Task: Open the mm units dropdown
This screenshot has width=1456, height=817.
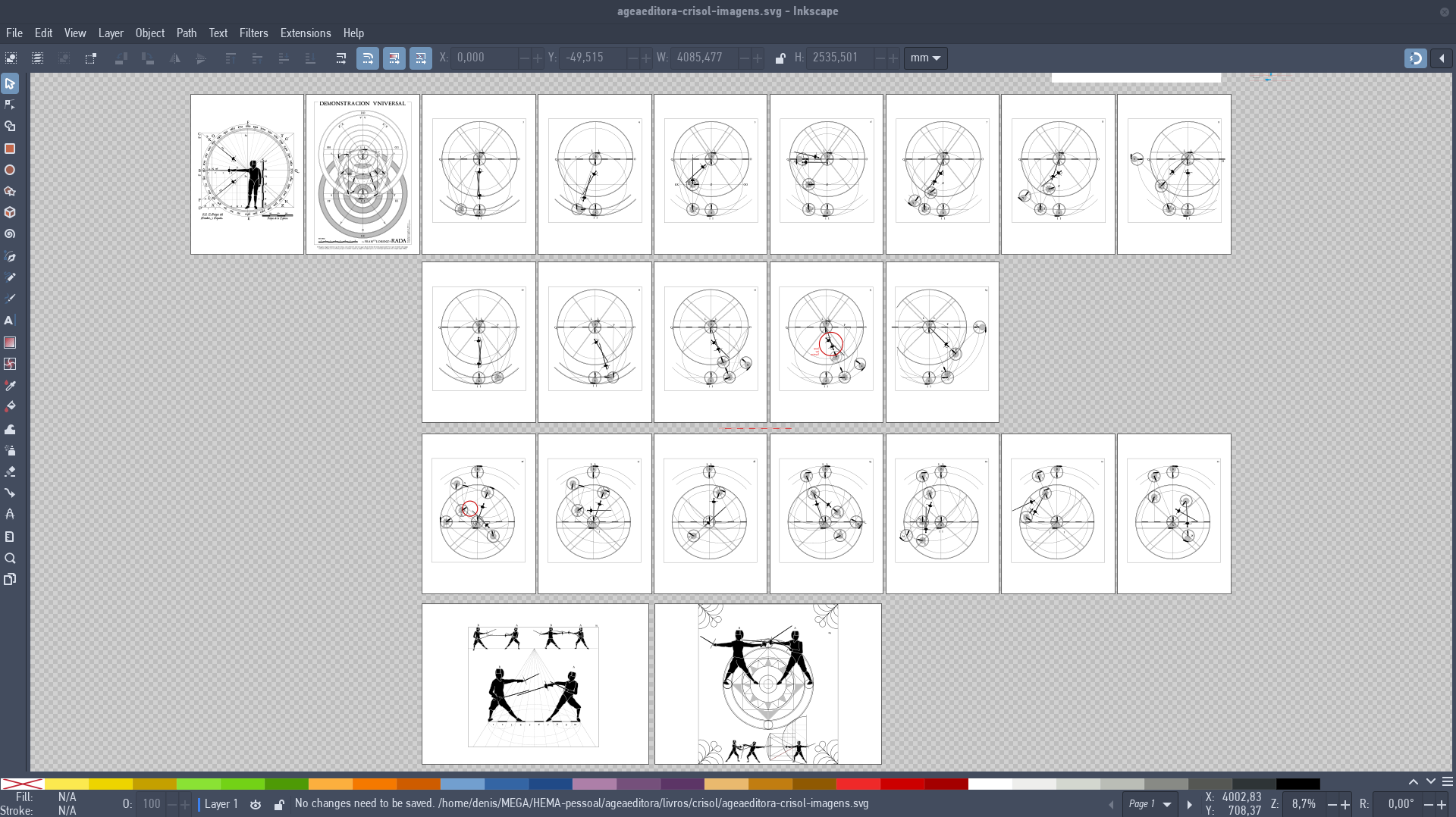Action: tap(925, 58)
